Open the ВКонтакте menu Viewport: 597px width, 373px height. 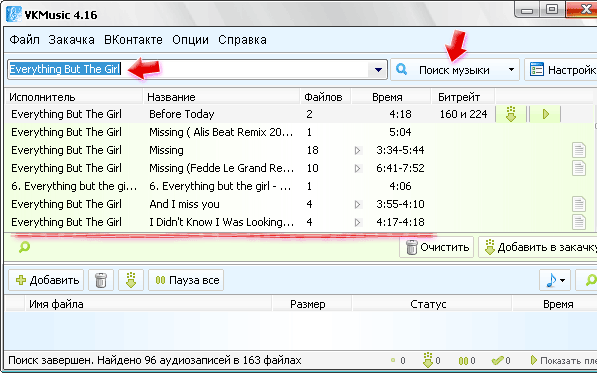[133, 40]
